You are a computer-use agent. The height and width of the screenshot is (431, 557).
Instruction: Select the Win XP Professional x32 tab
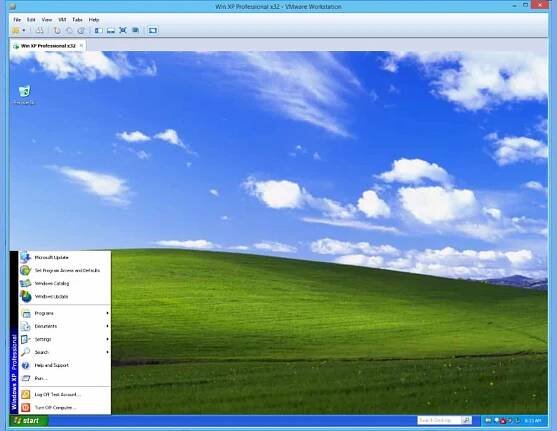point(48,46)
